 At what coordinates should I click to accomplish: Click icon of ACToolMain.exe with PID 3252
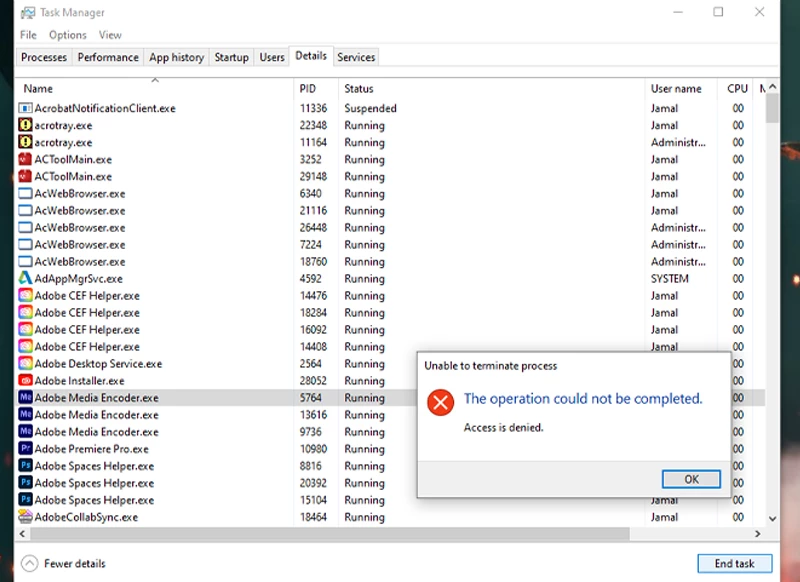coord(25,159)
